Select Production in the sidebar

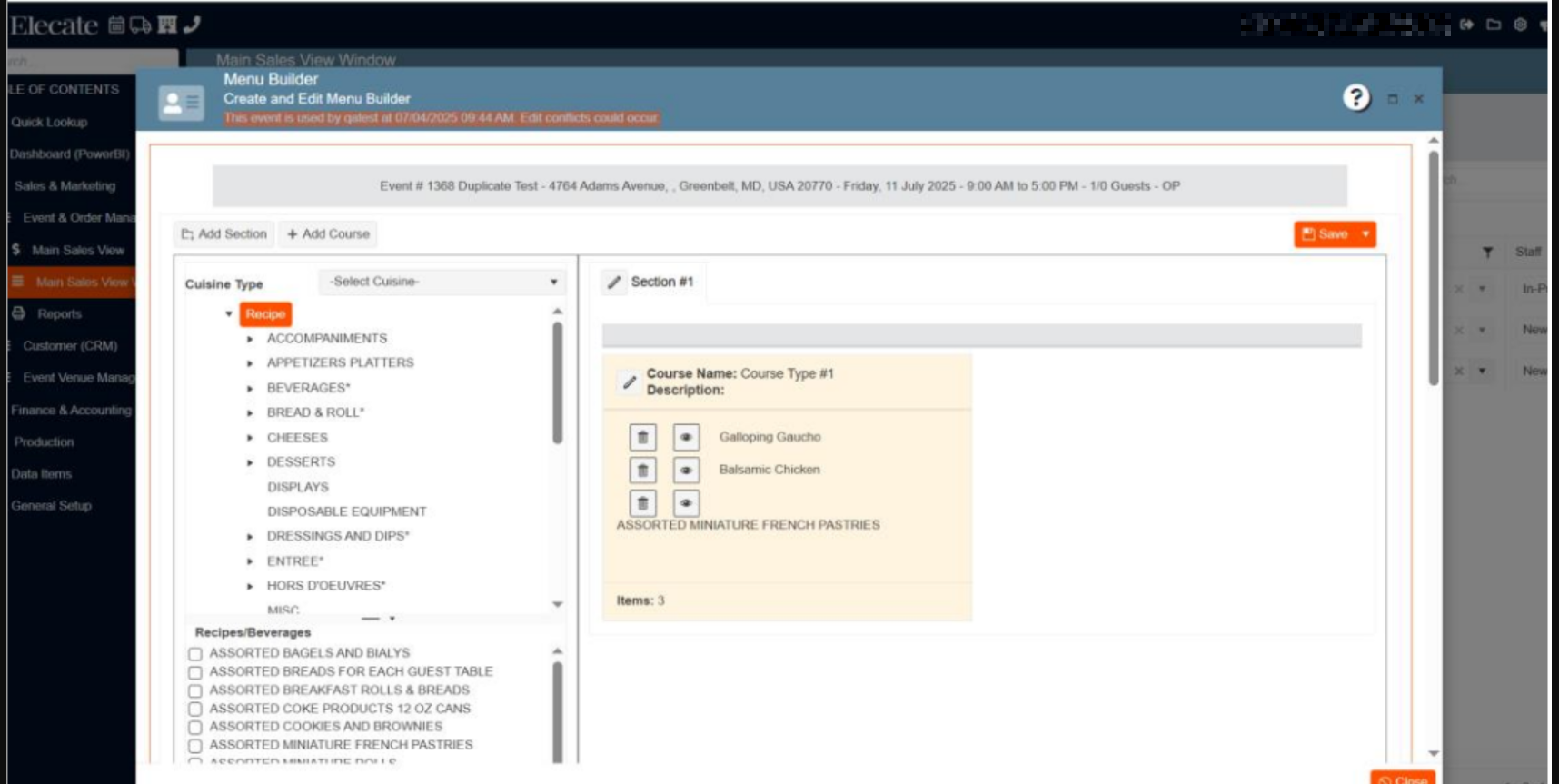pyautogui.click(x=44, y=442)
